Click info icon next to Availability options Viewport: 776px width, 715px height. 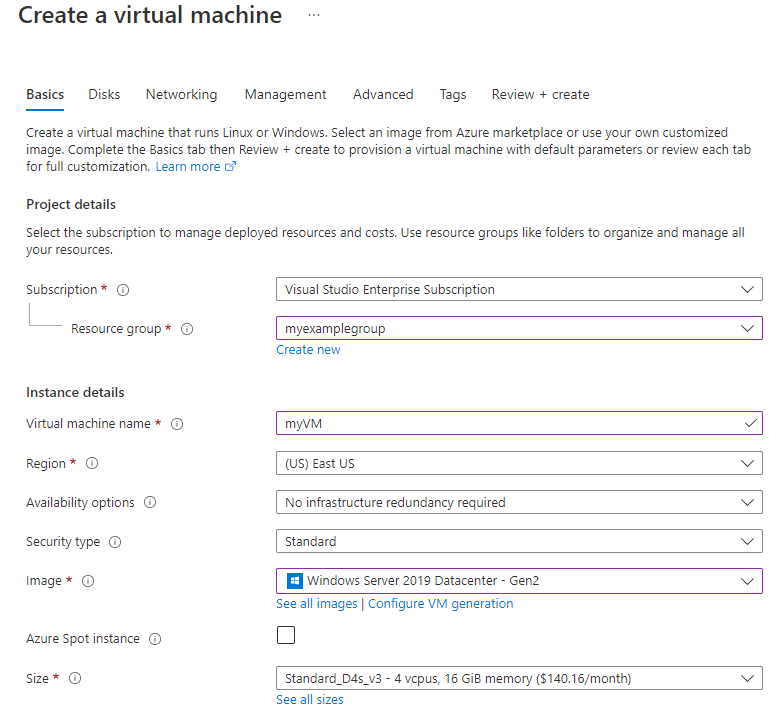click(150, 503)
